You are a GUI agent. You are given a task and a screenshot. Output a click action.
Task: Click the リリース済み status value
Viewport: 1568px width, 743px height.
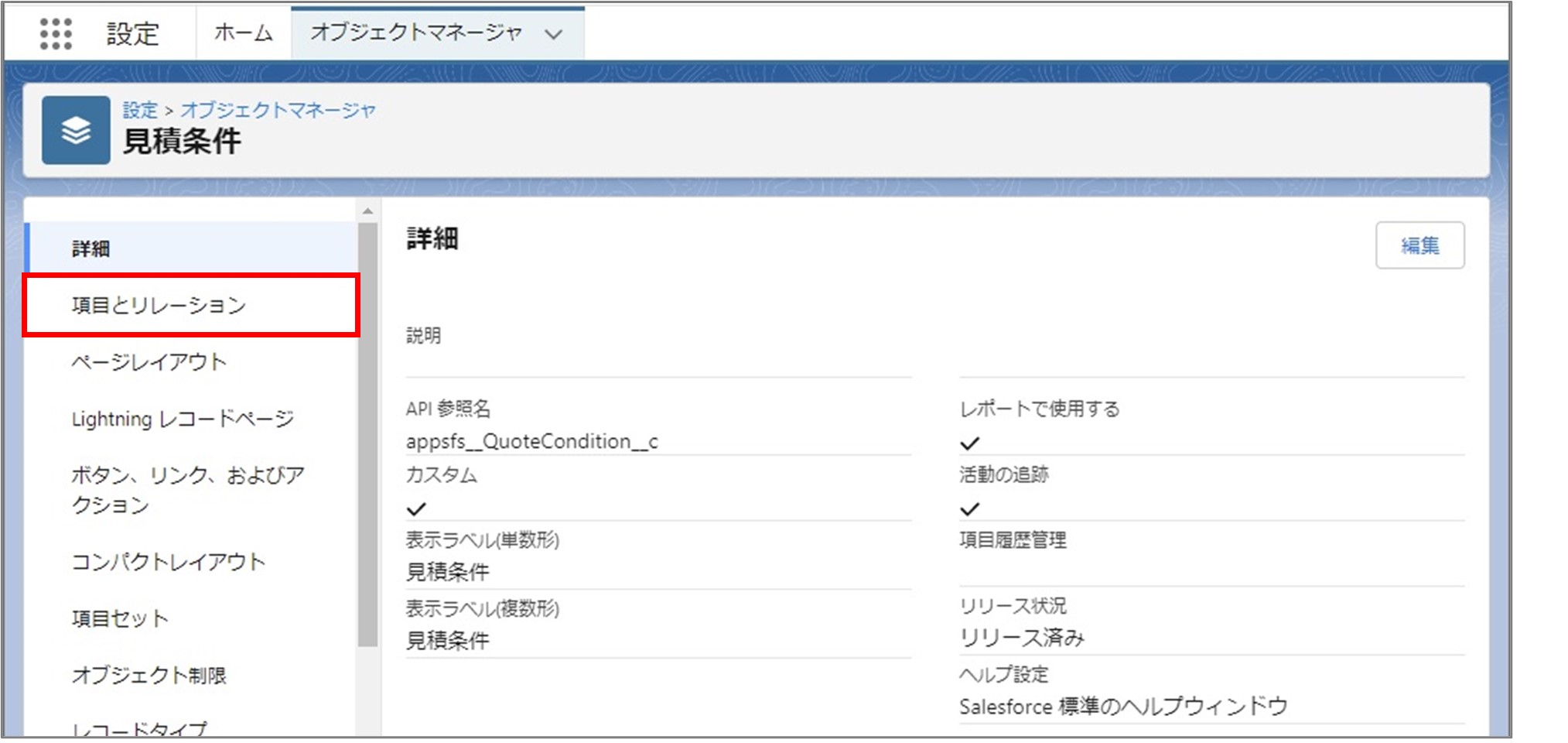[1022, 638]
